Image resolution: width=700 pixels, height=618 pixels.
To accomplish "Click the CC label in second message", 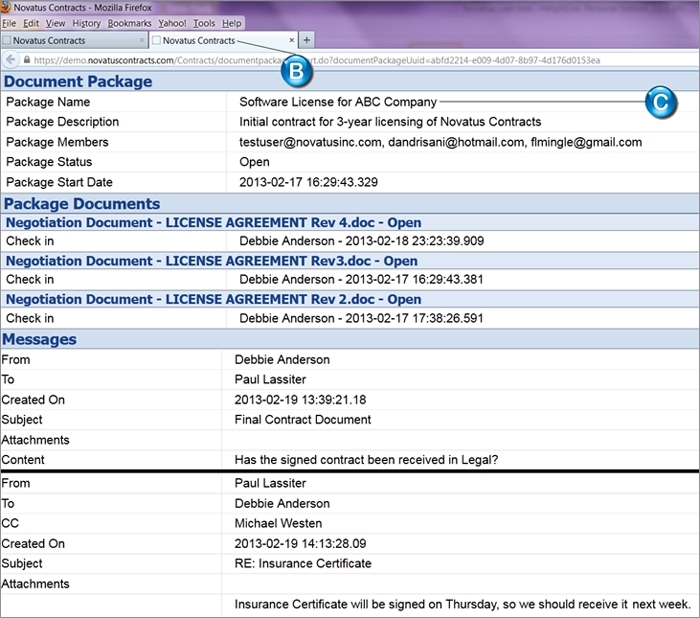I will pyautogui.click(x=10, y=523).
